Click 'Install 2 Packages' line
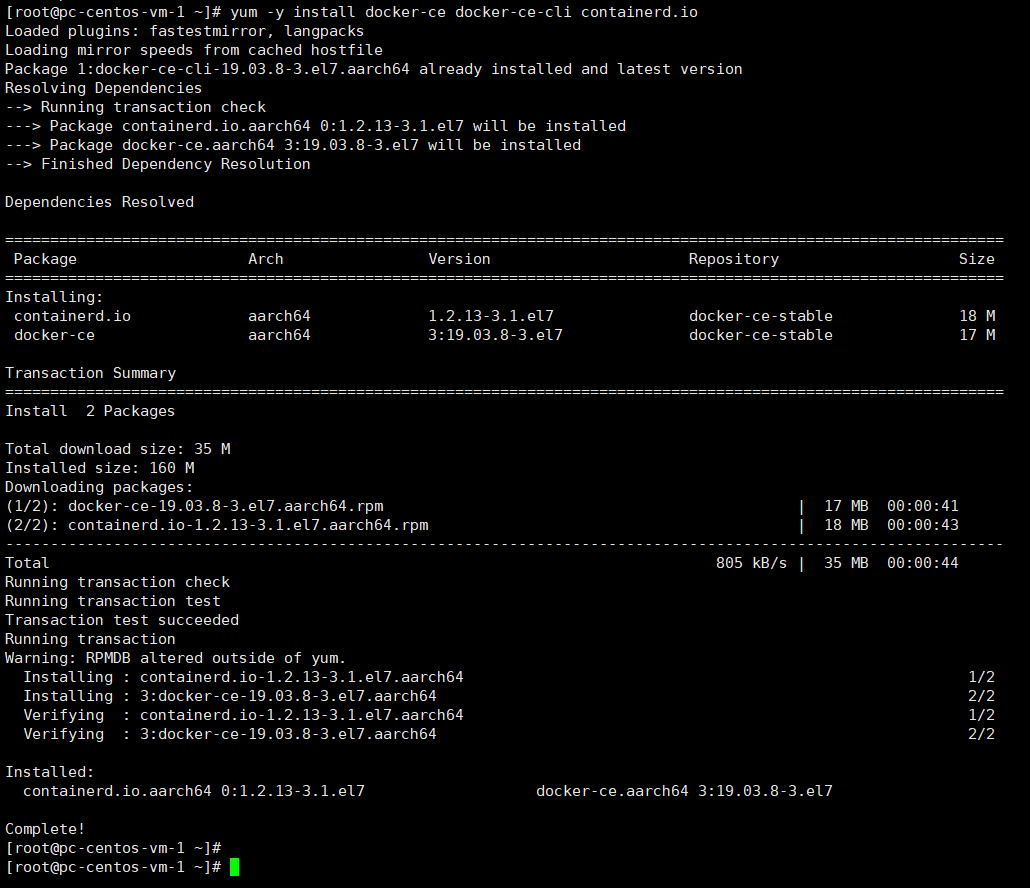 pyautogui.click(x=90, y=412)
